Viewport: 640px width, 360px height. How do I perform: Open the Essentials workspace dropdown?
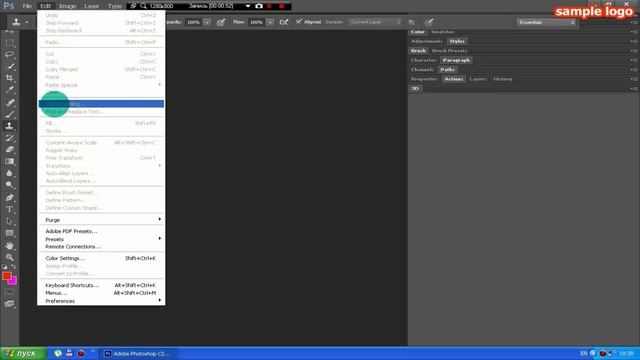tap(547, 22)
